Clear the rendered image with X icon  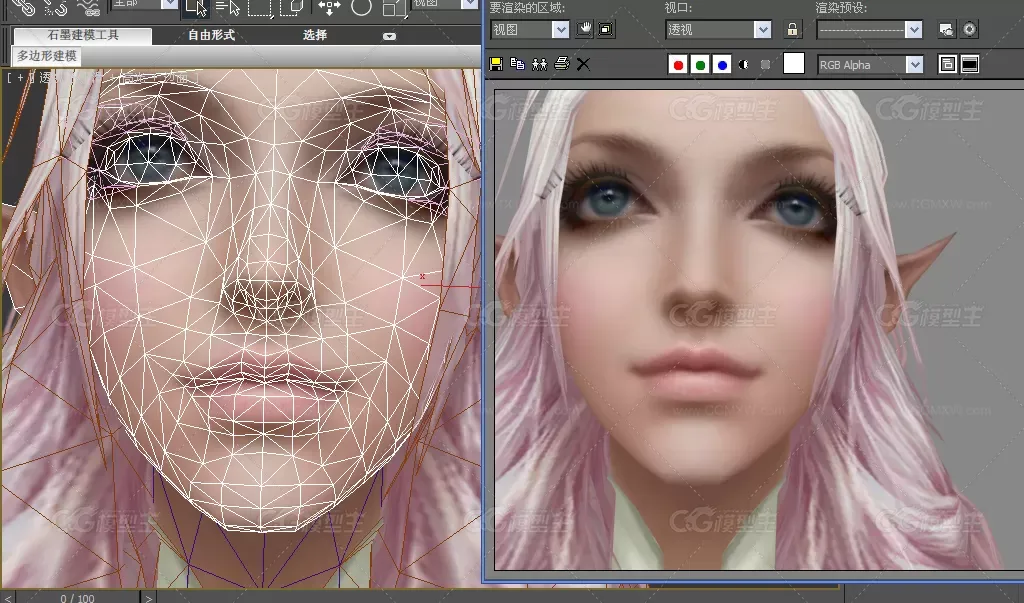point(583,64)
